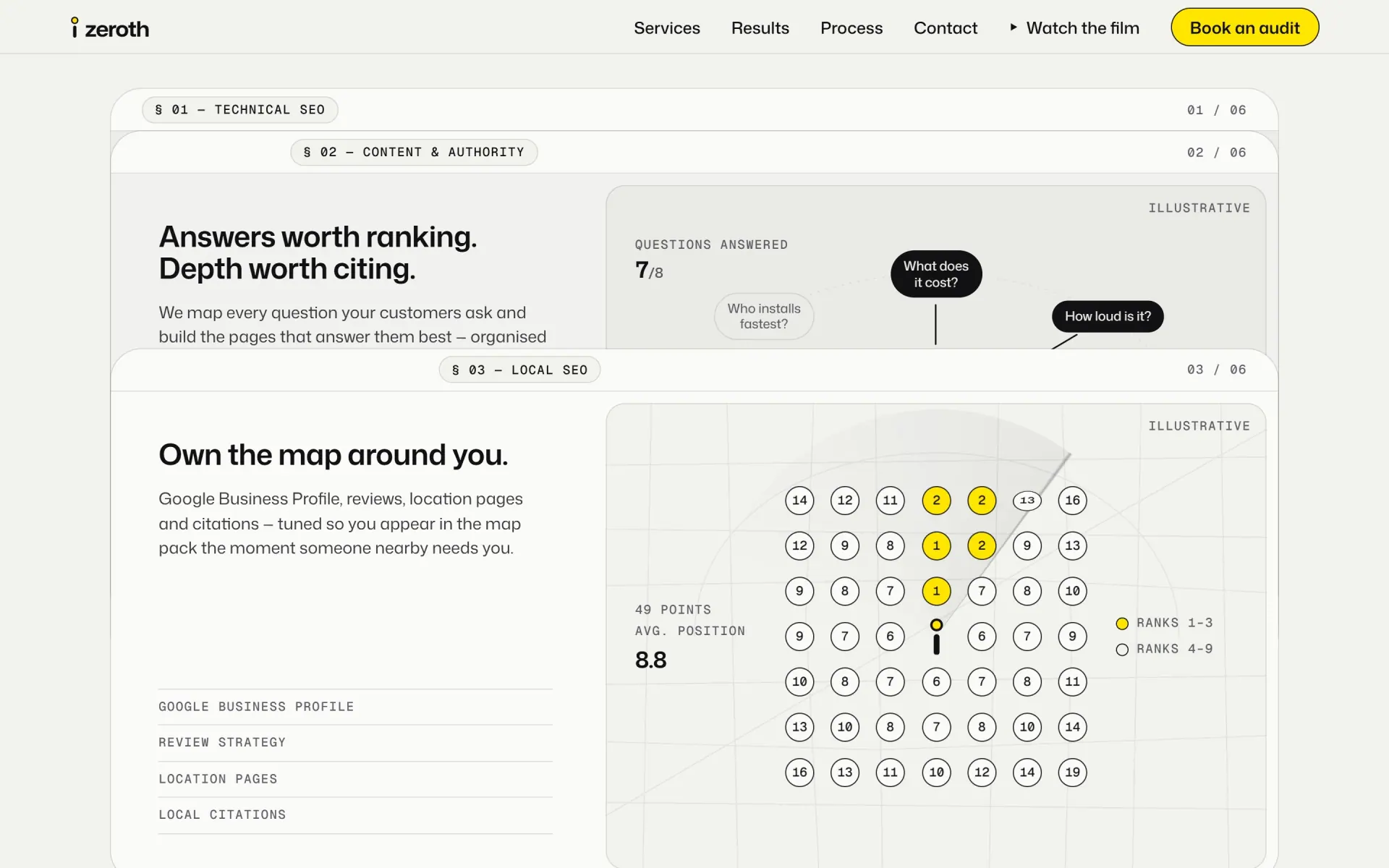This screenshot has height=868, width=1389.
Task: Open the Results nav item
Action: pyautogui.click(x=760, y=28)
